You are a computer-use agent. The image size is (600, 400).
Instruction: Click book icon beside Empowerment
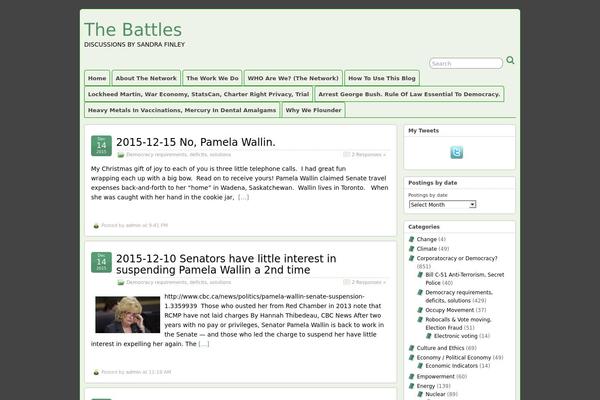pyautogui.click(x=412, y=377)
